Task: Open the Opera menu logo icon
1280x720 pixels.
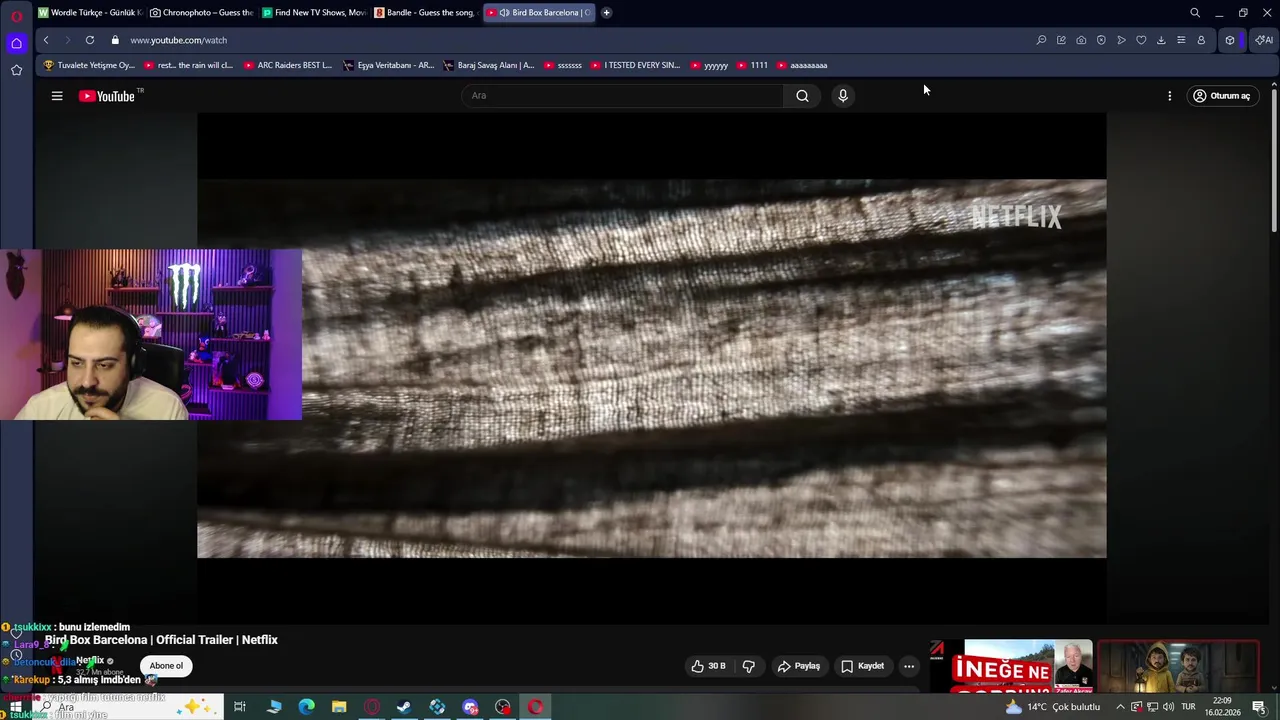Action: [x=16, y=16]
